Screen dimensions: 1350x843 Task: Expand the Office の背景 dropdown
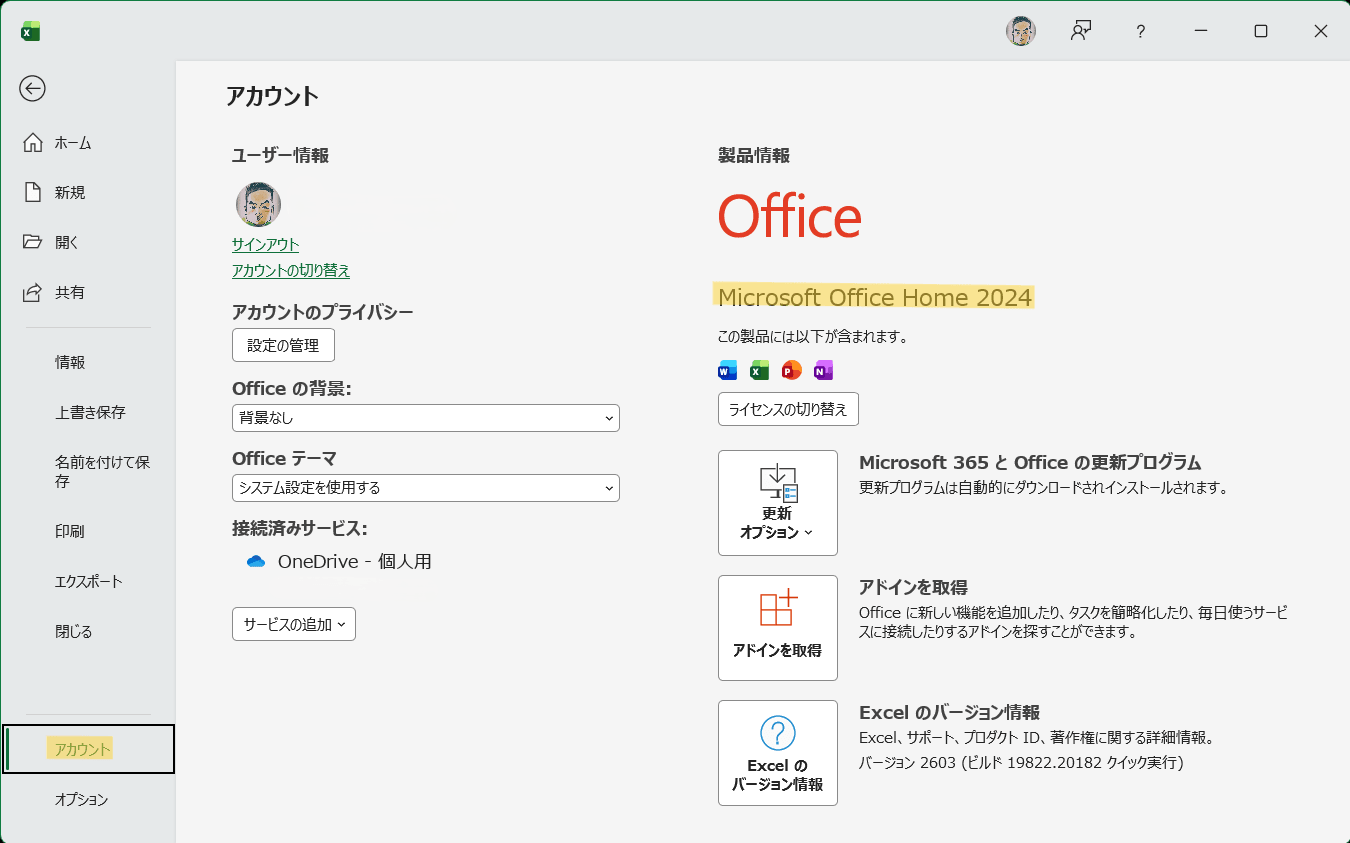click(425, 418)
